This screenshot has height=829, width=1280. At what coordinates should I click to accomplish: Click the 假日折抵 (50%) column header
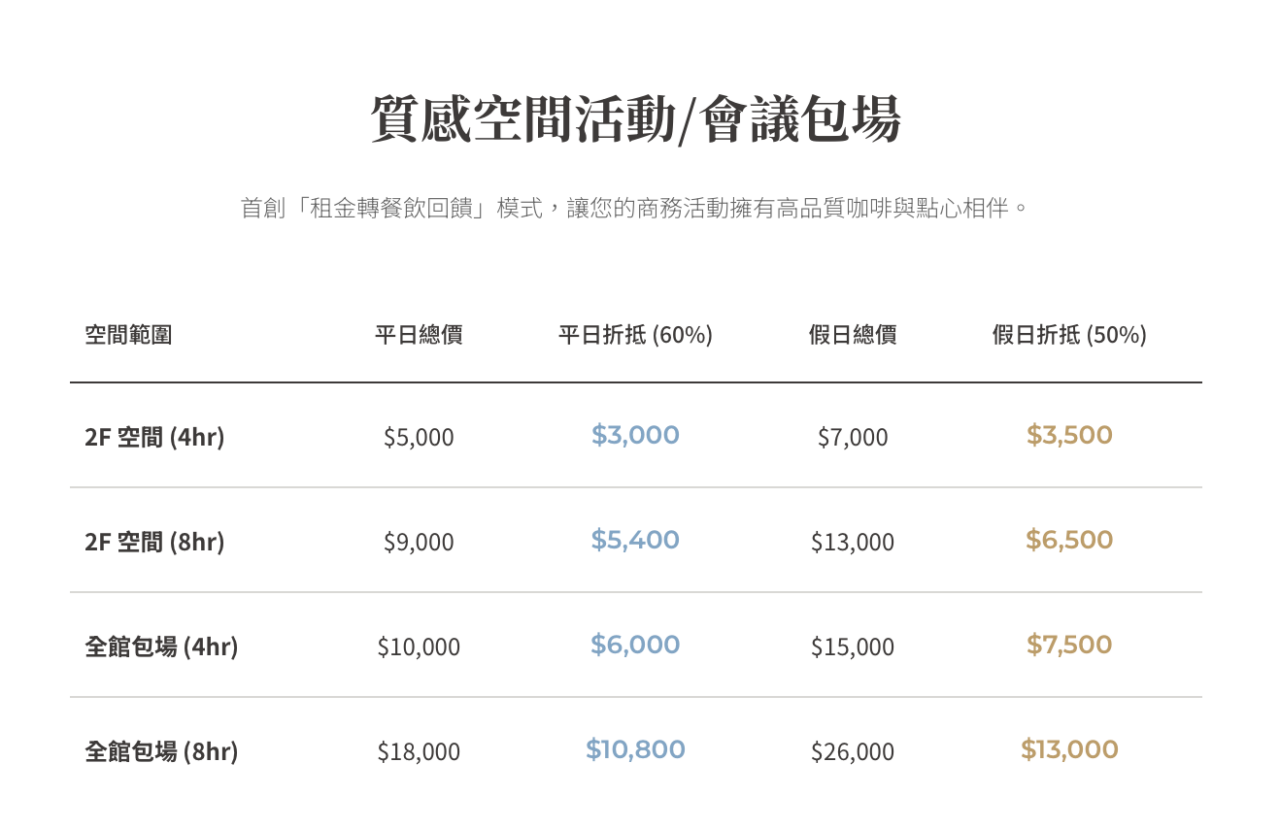click(x=1069, y=335)
